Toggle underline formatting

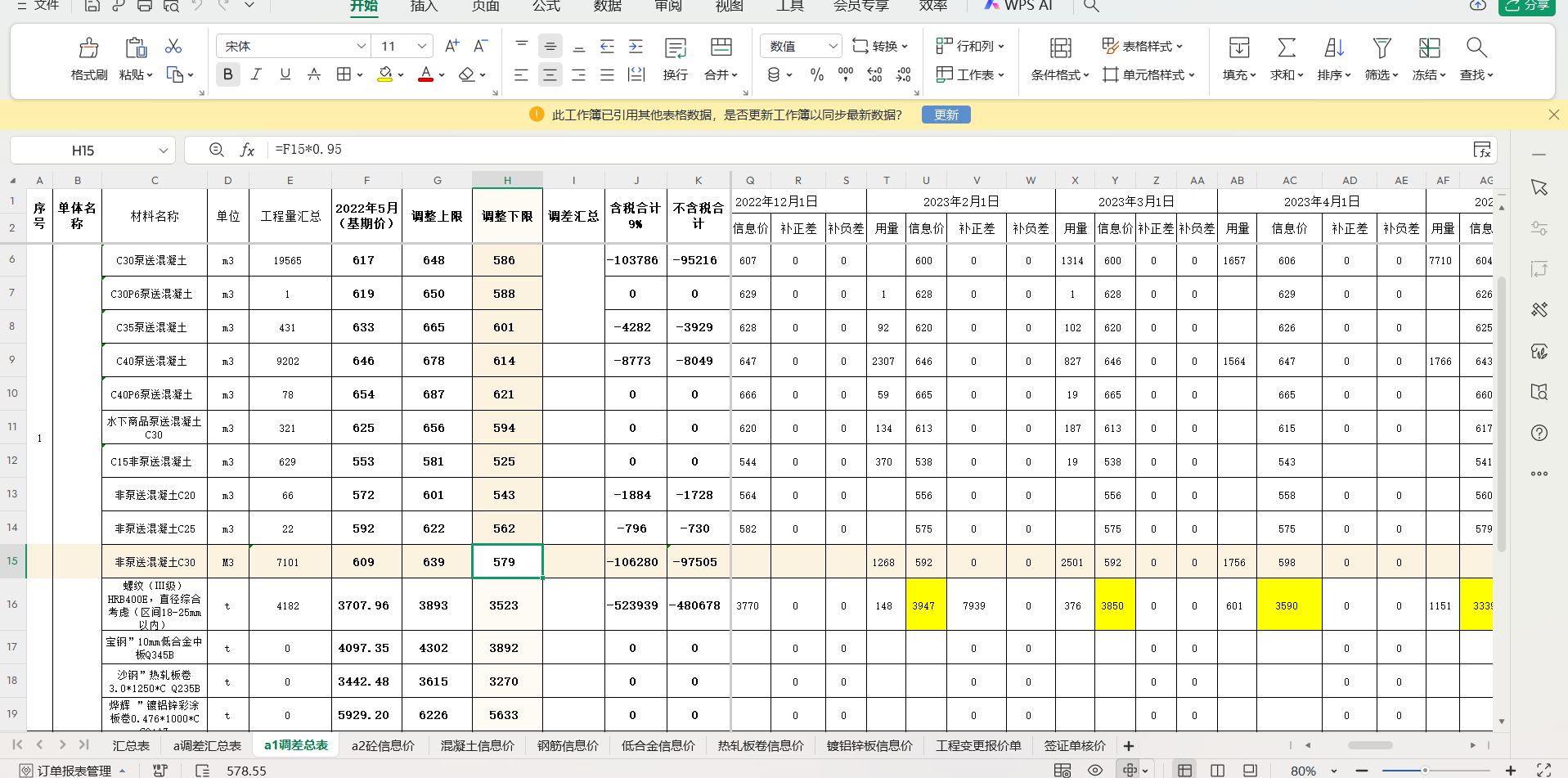(285, 74)
